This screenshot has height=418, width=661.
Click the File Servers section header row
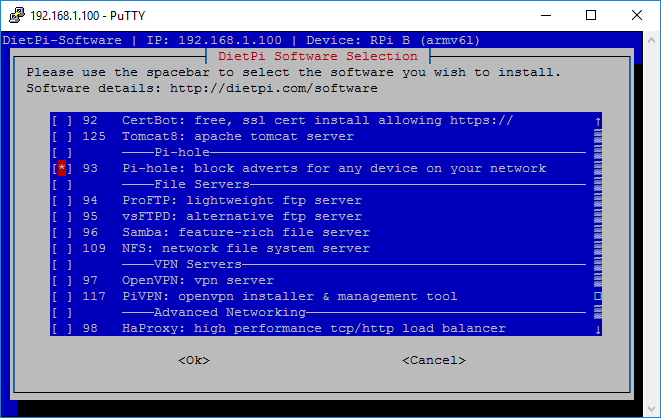coord(320,185)
